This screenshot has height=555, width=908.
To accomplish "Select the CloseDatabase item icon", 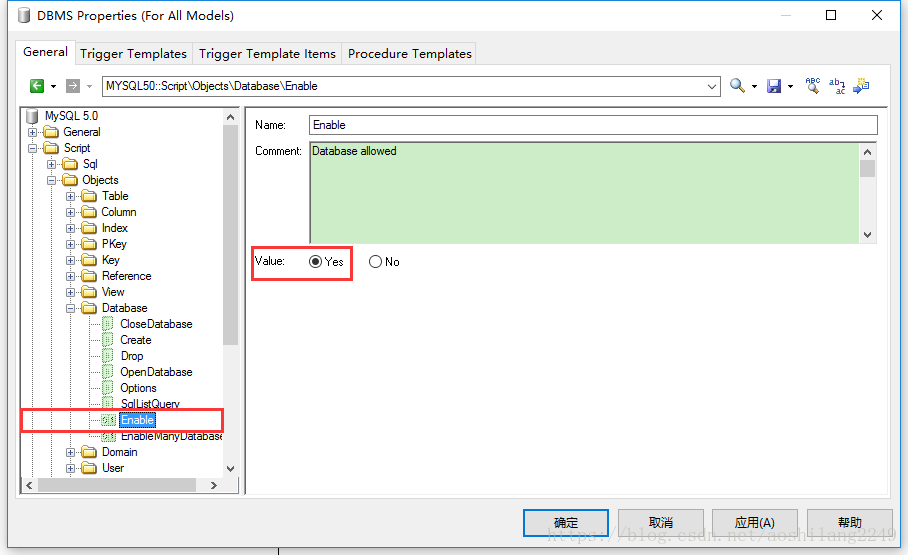I will coord(108,324).
